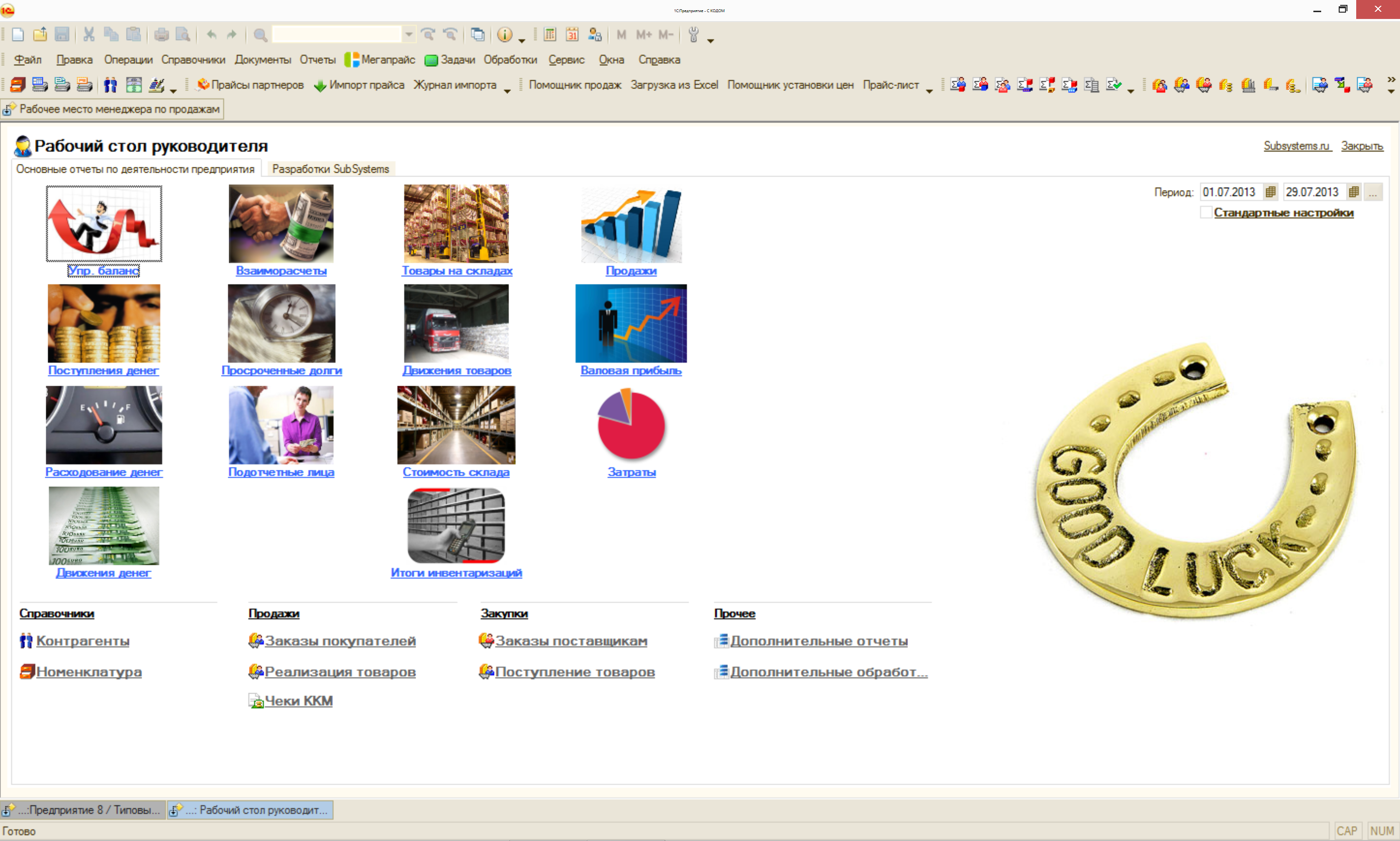Image resolution: width=1400 pixels, height=841 pixels.
Task: Expand the search field dropdown arrow
Action: click(x=409, y=35)
